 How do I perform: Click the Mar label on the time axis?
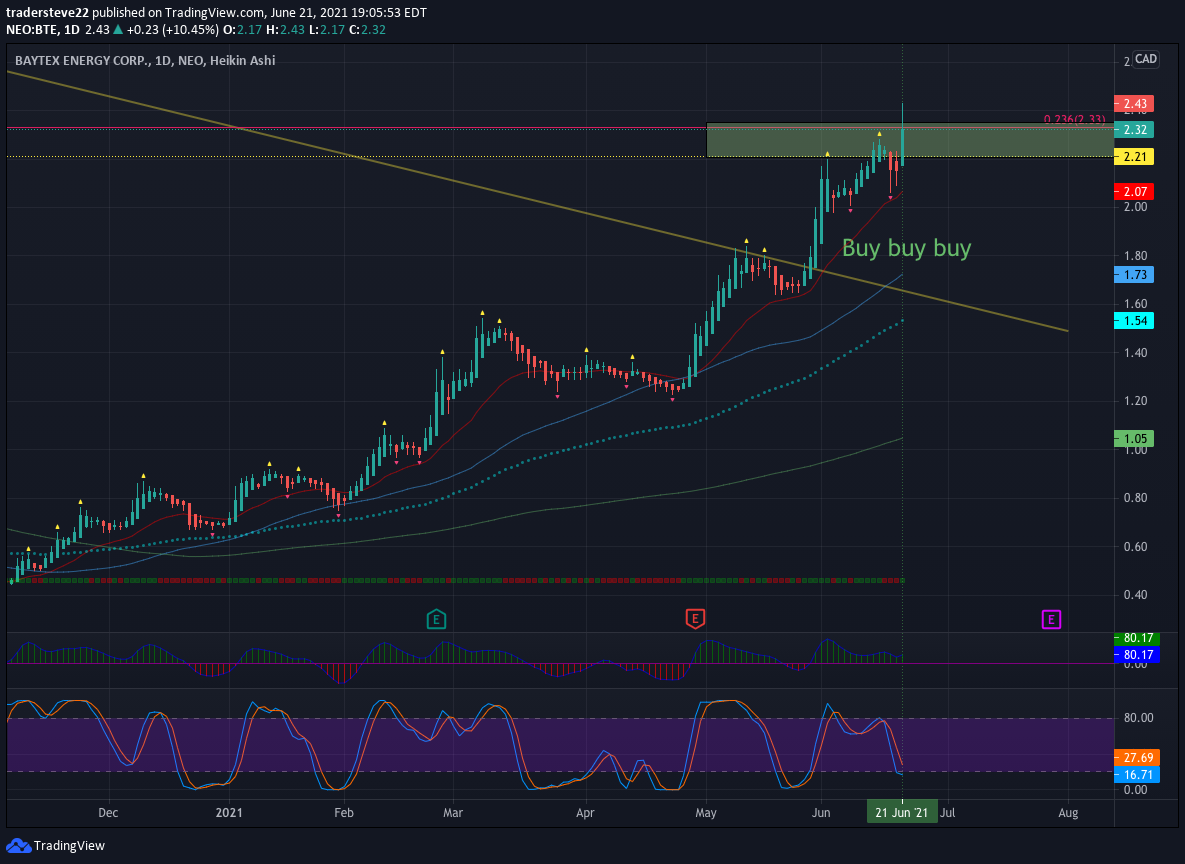453,813
